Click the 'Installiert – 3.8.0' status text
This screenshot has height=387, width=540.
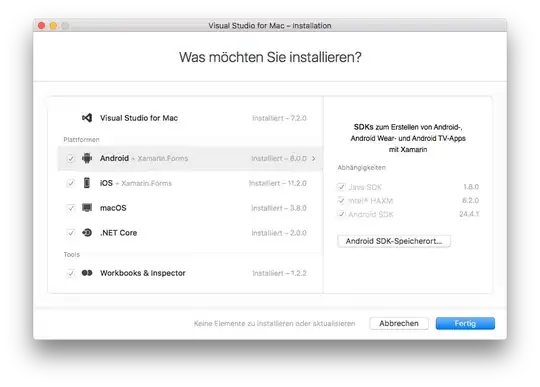coord(279,208)
